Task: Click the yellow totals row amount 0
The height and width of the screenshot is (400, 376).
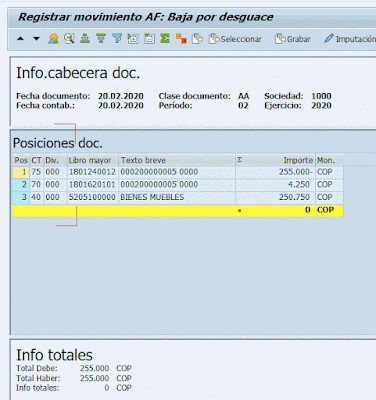Action: (x=308, y=210)
